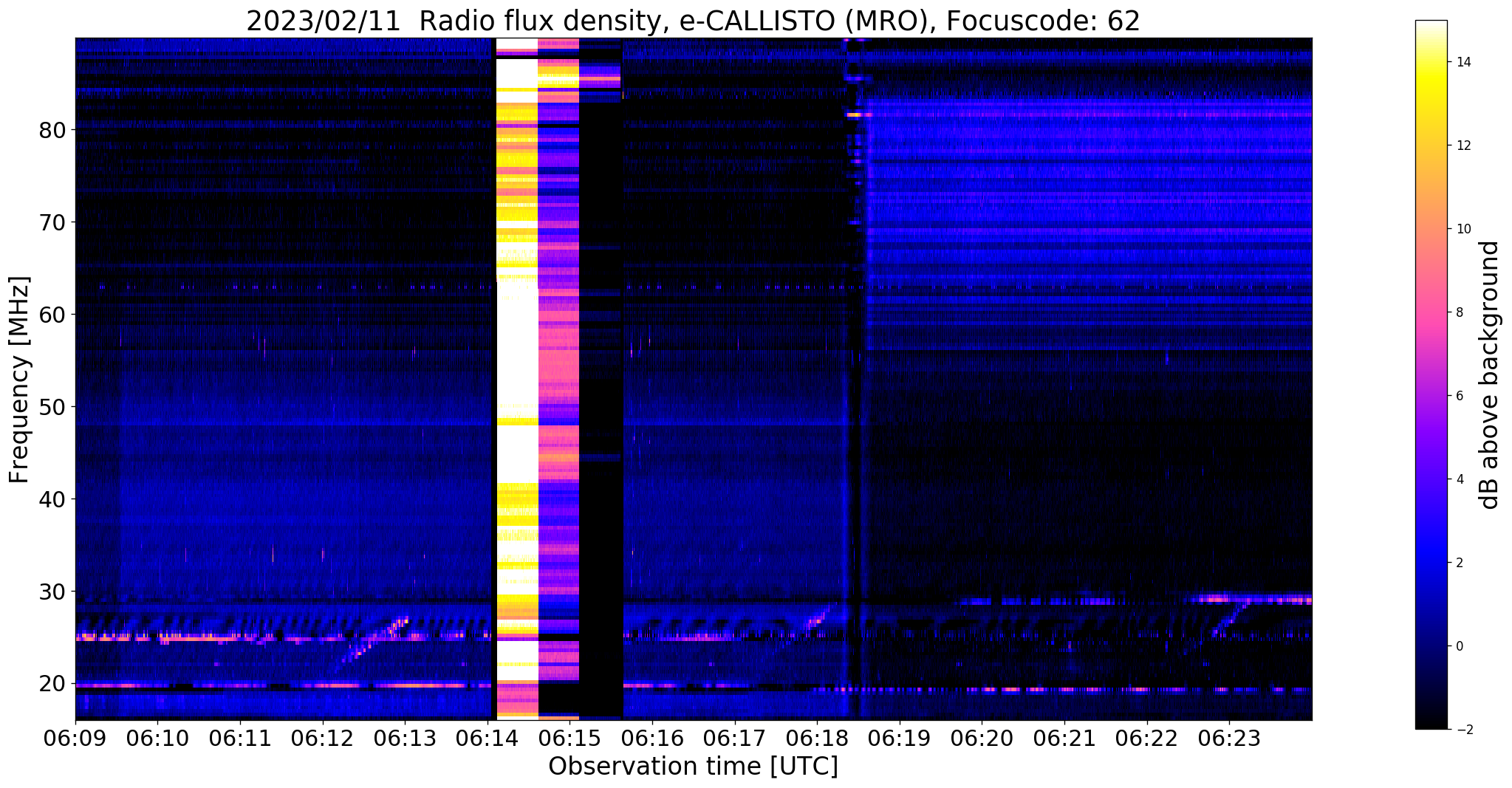Click the colorbar tick value 10

(1463, 229)
